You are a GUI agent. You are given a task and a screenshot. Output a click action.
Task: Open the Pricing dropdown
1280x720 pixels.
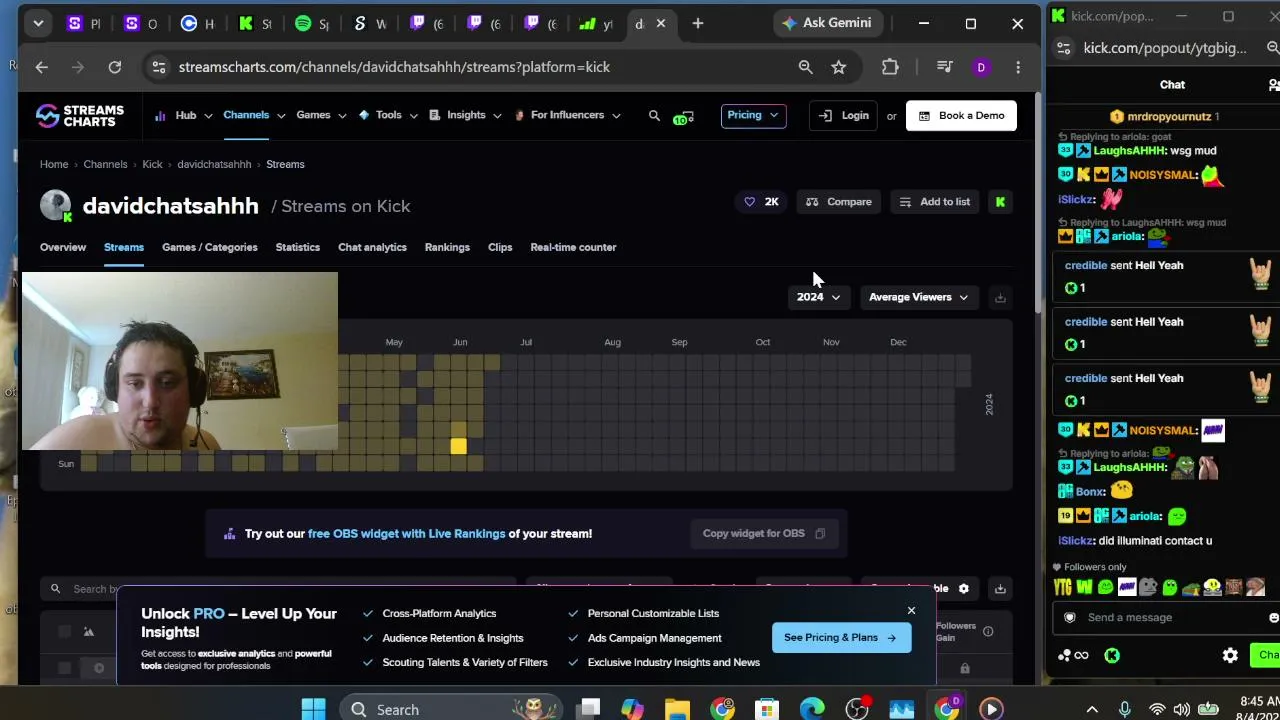pyautogui.click(x=753, y=115)
